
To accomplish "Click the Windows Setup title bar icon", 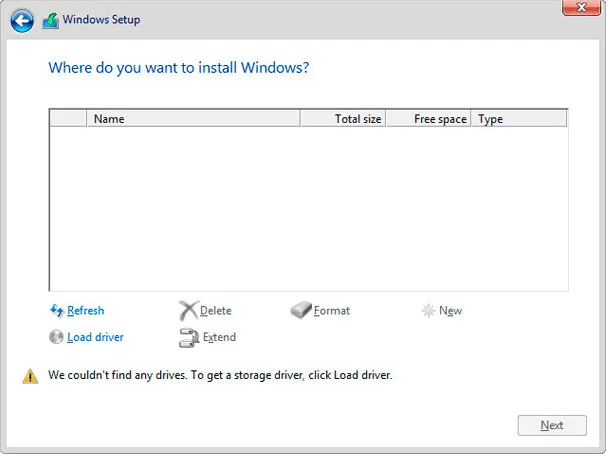I will tap(50, 20).
